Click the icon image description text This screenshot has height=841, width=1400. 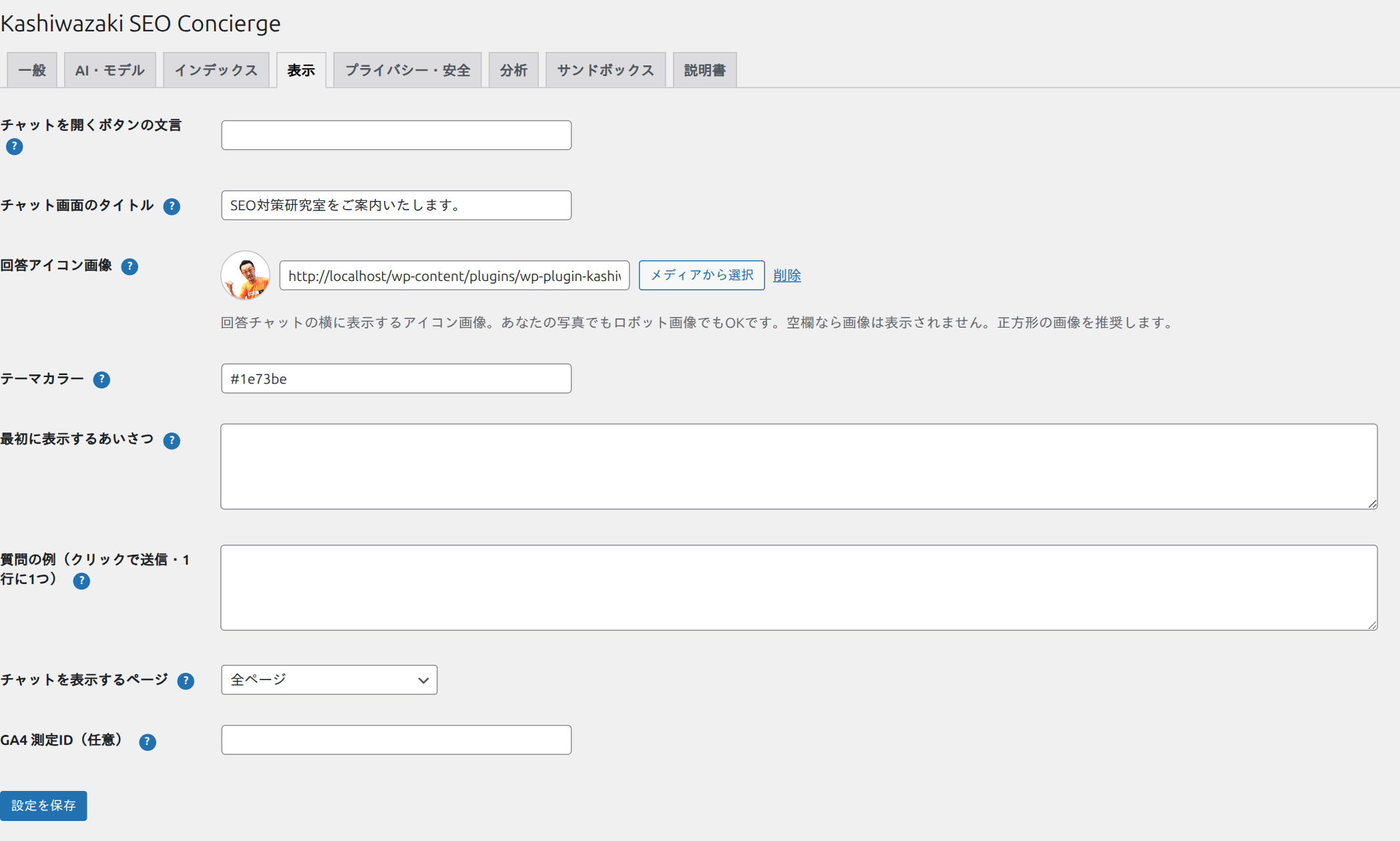pyautogui.click(x=698, y=322)
